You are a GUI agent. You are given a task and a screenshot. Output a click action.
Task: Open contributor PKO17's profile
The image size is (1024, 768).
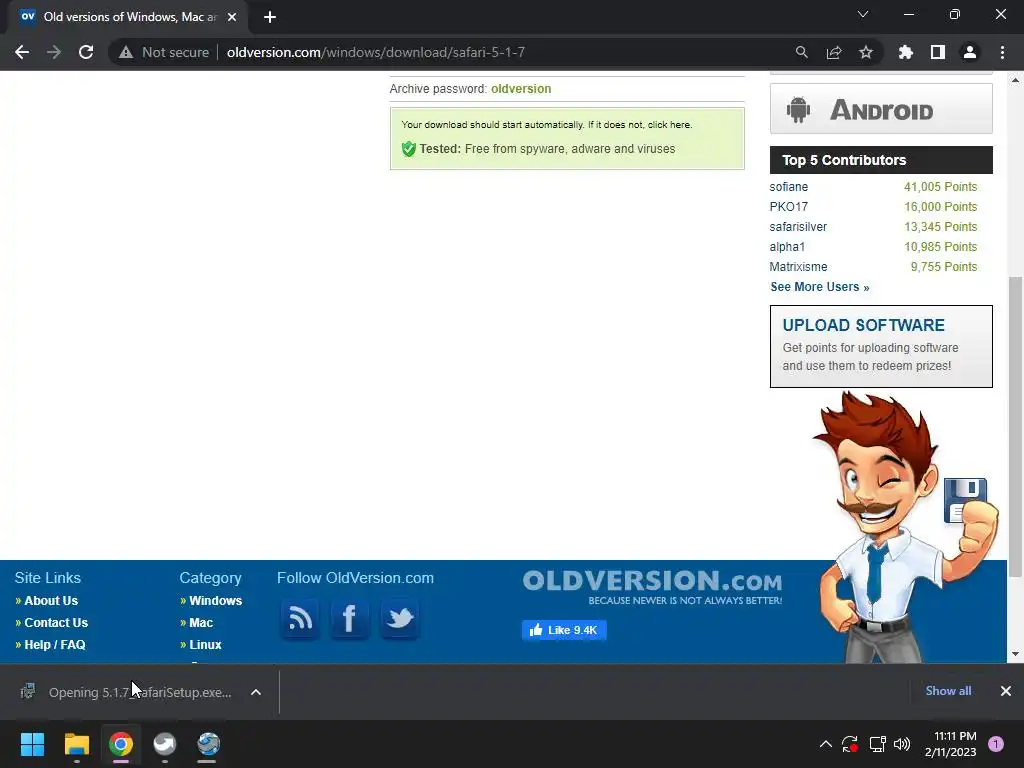[x=788, y=207]
